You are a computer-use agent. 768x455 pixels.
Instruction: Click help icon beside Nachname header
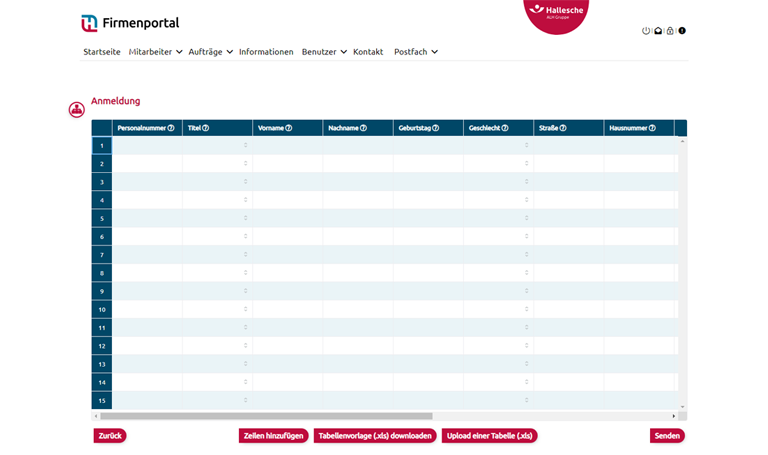363,128
